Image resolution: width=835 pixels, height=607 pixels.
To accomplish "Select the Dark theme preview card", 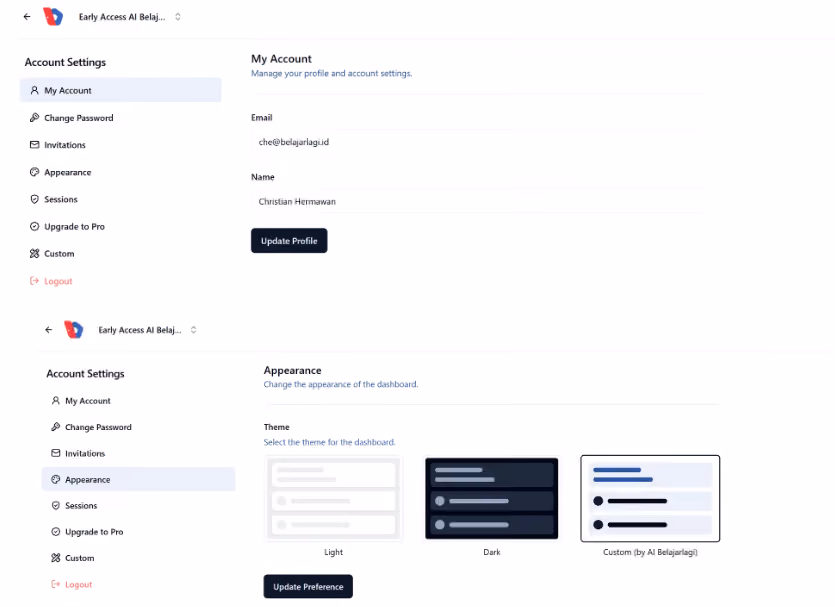I will click(492, 498).
